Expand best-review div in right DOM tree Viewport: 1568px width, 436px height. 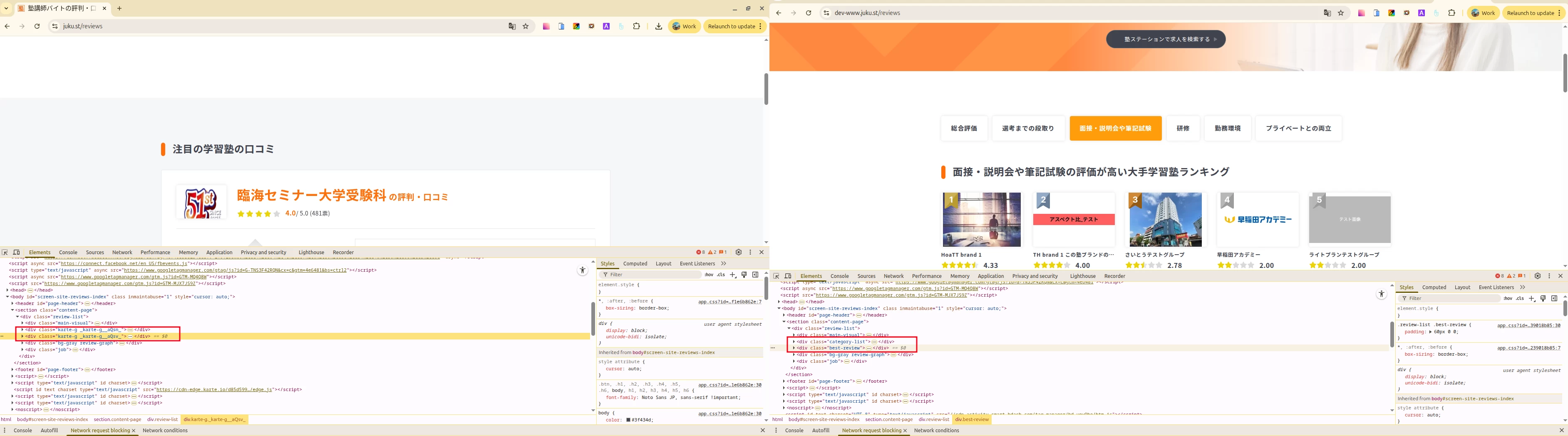click(794, 348)
